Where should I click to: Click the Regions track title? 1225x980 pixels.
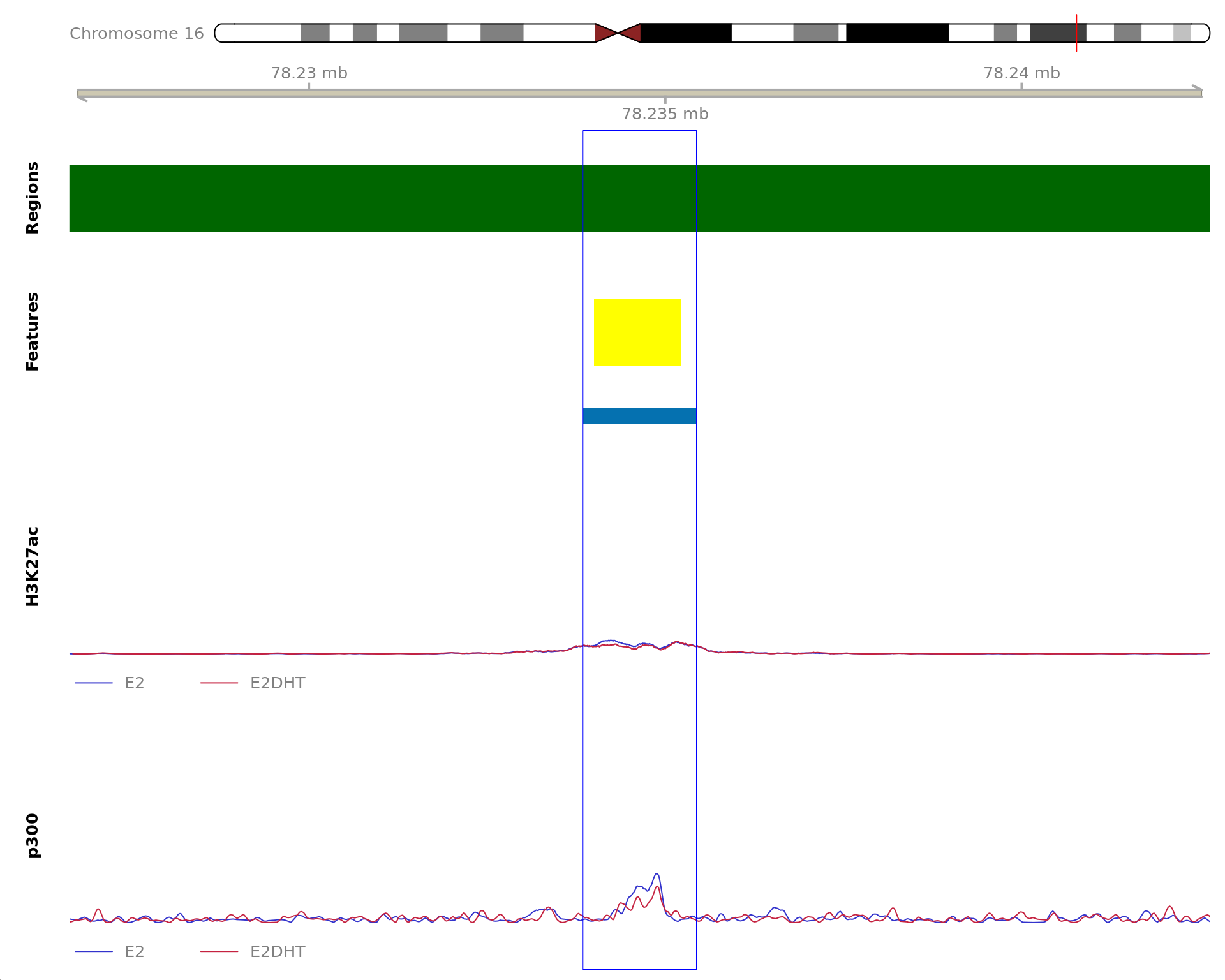(x=32, y=198)
